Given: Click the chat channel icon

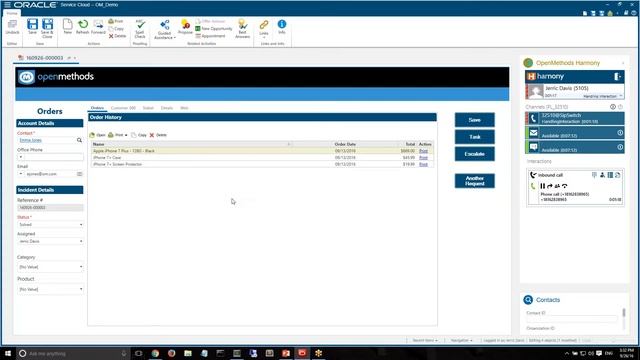Looking at the screenshot, I should [533, 147].
